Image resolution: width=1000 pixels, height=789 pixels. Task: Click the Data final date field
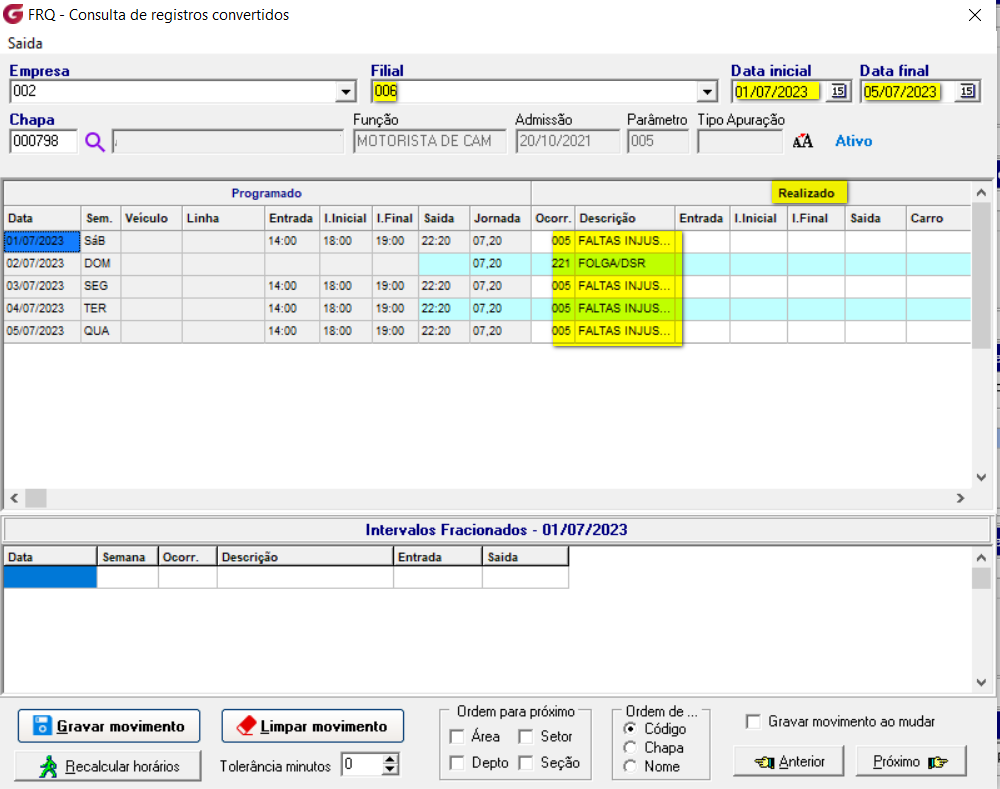pos(906,91)
